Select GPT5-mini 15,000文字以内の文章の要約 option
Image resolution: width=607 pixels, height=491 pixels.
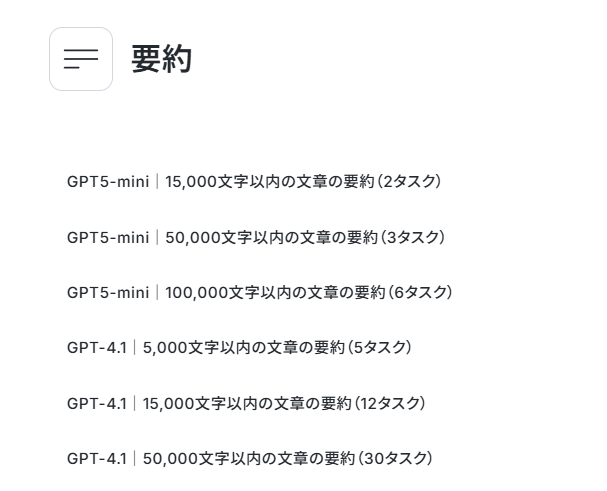[x=254, y=182]
